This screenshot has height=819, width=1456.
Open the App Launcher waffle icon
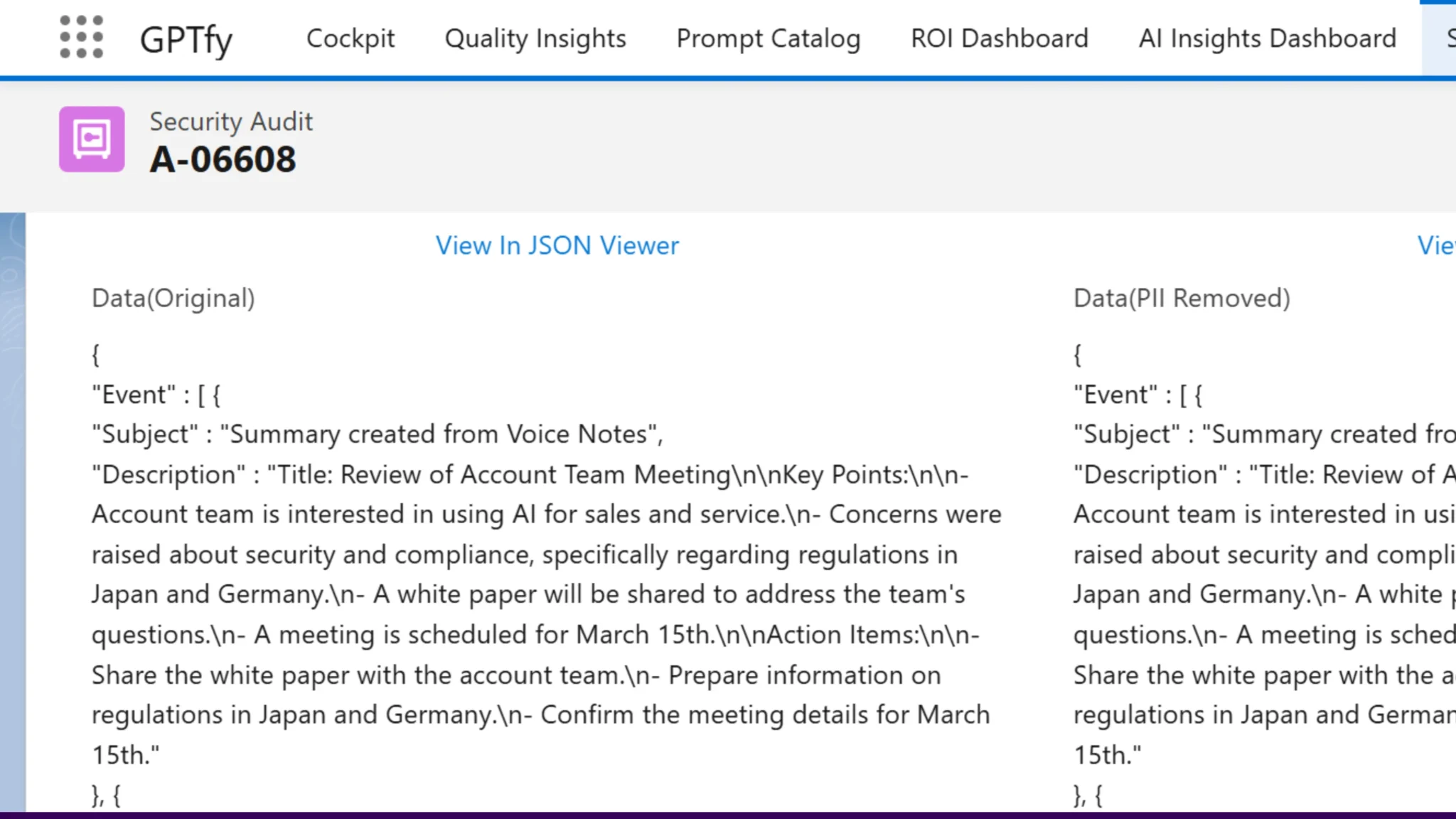81,38
